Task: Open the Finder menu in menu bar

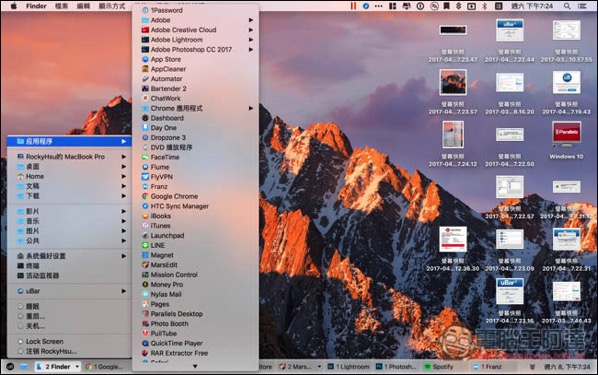Action: pyautogui.click(x=36, y=6)
